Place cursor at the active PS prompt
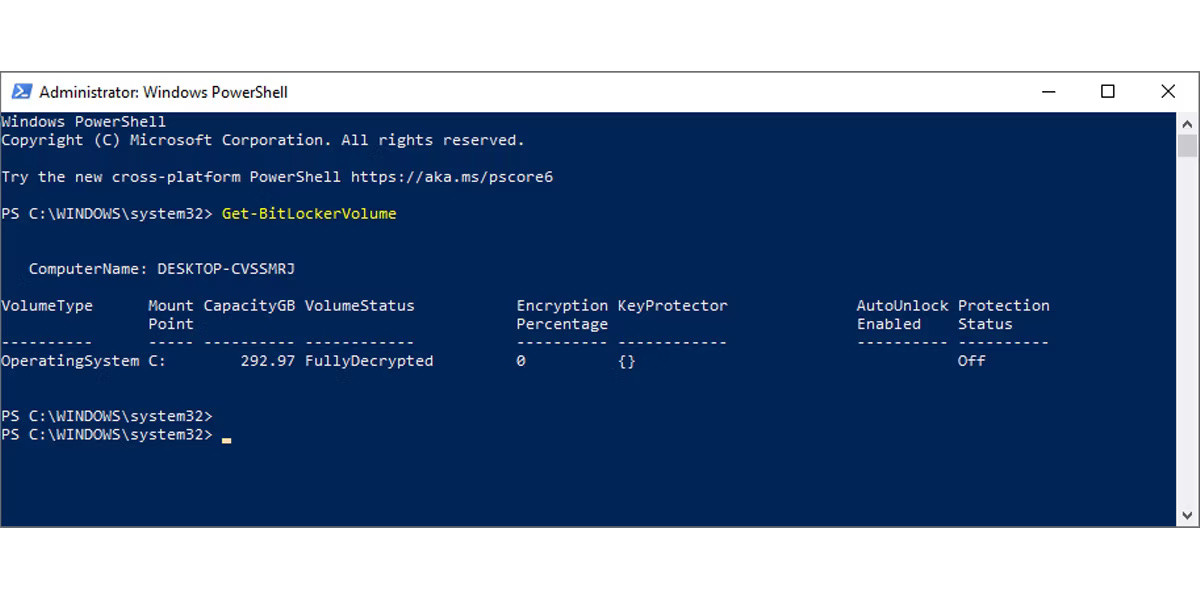The height and width of the screenshot is (600, 1200). (x=225, y=435)
